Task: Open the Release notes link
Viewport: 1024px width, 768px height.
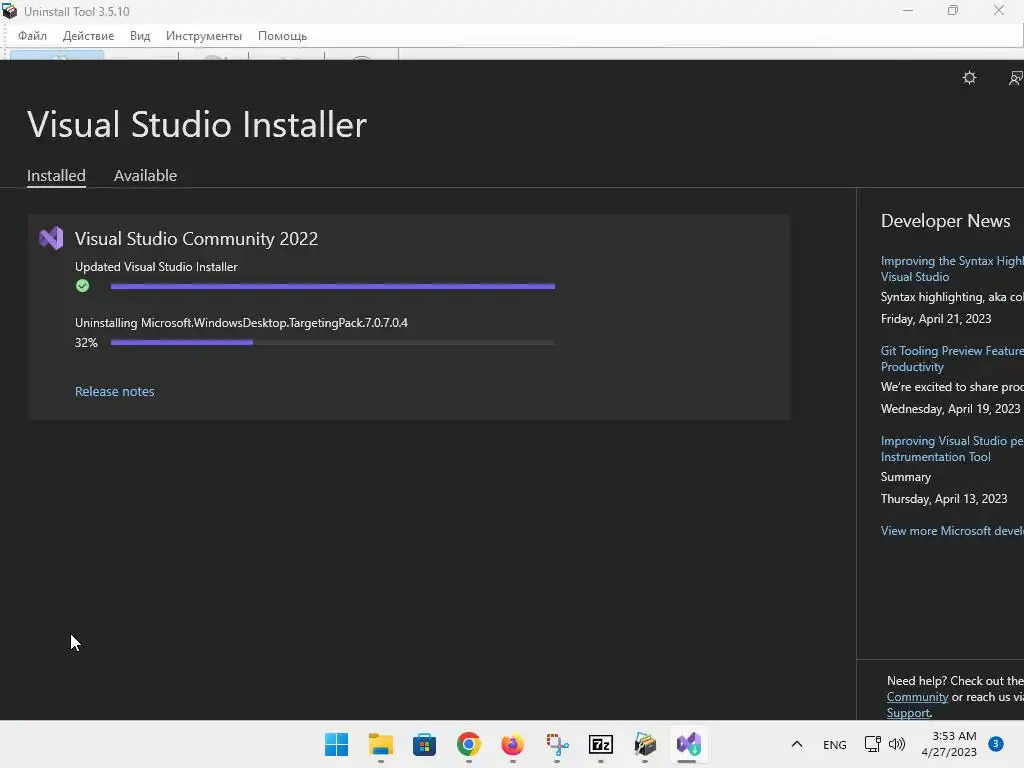Action: click(x=114, y=391)
